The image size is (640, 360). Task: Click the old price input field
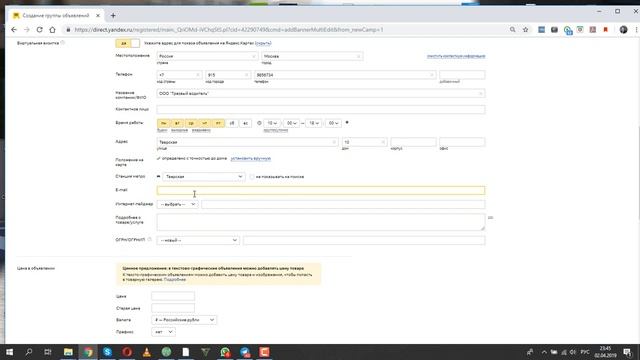[x=173, y=308]
